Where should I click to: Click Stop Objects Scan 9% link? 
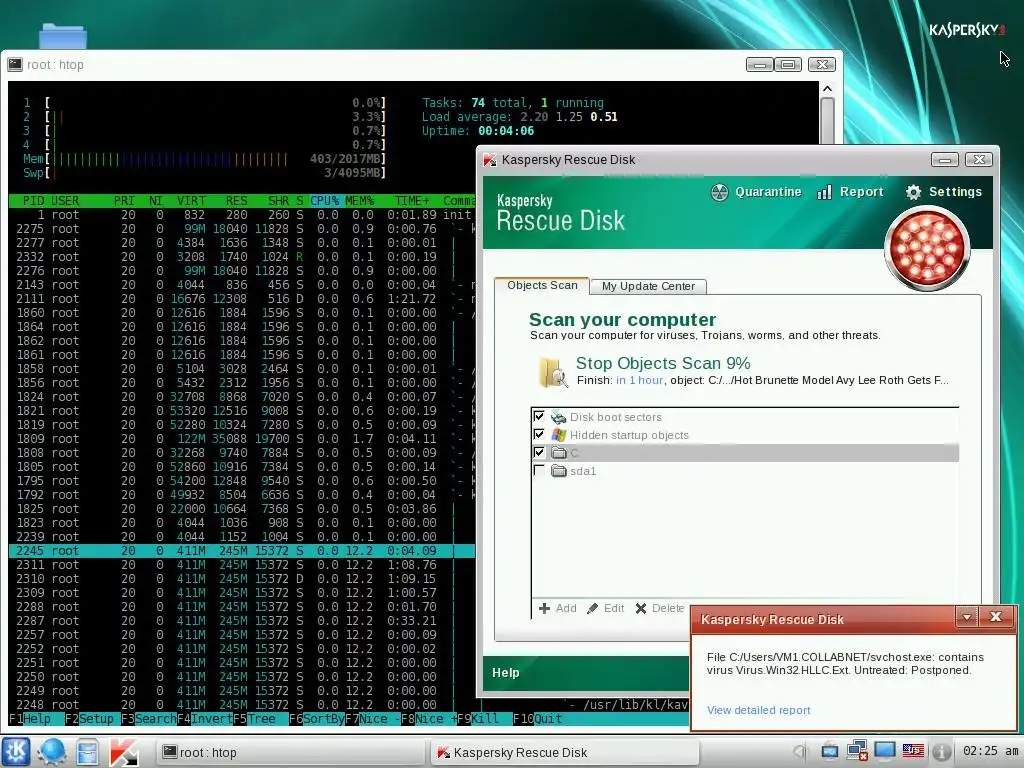pos(663,363)
